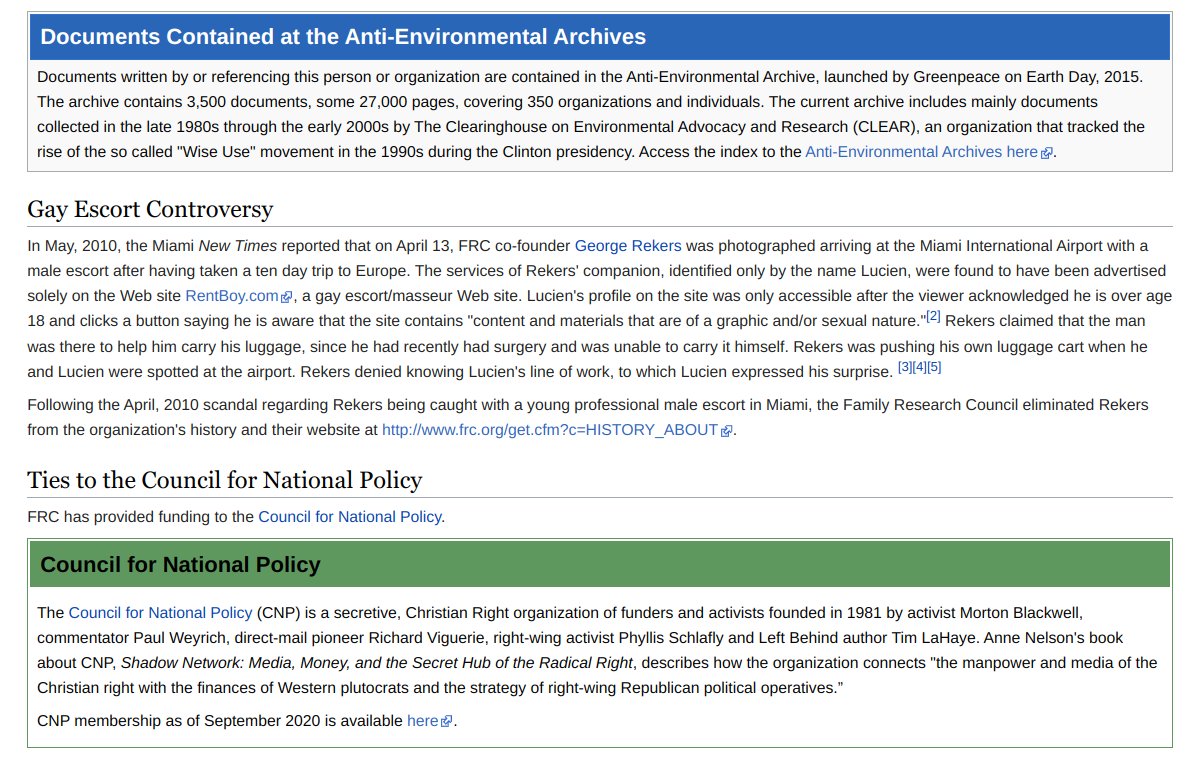Click external-link icon after membership 'here'
The height and width of the screenshot is (763, 1189).
447,722
